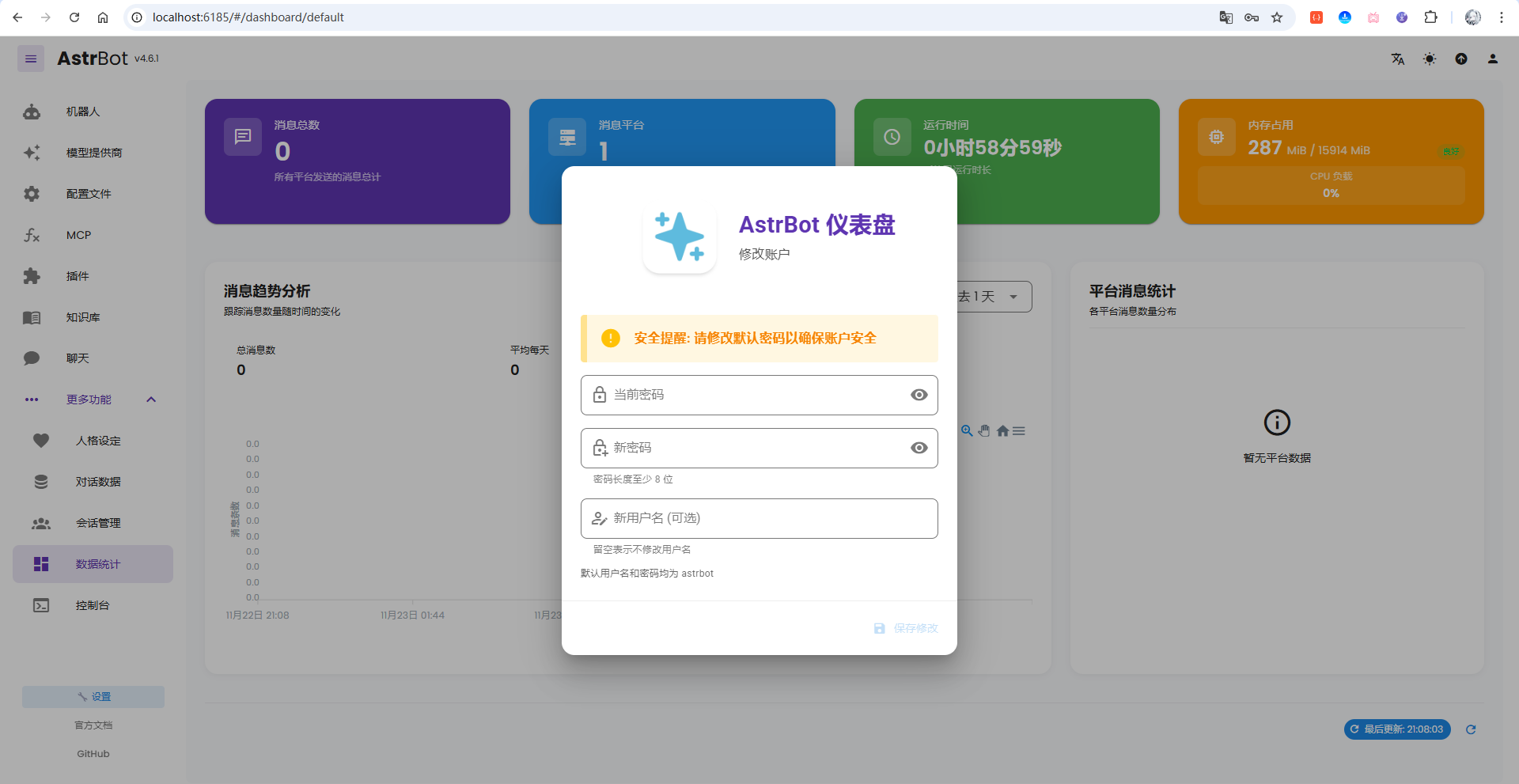
Task: Show the current password via eye icon
Action: [x=919, y=395]
